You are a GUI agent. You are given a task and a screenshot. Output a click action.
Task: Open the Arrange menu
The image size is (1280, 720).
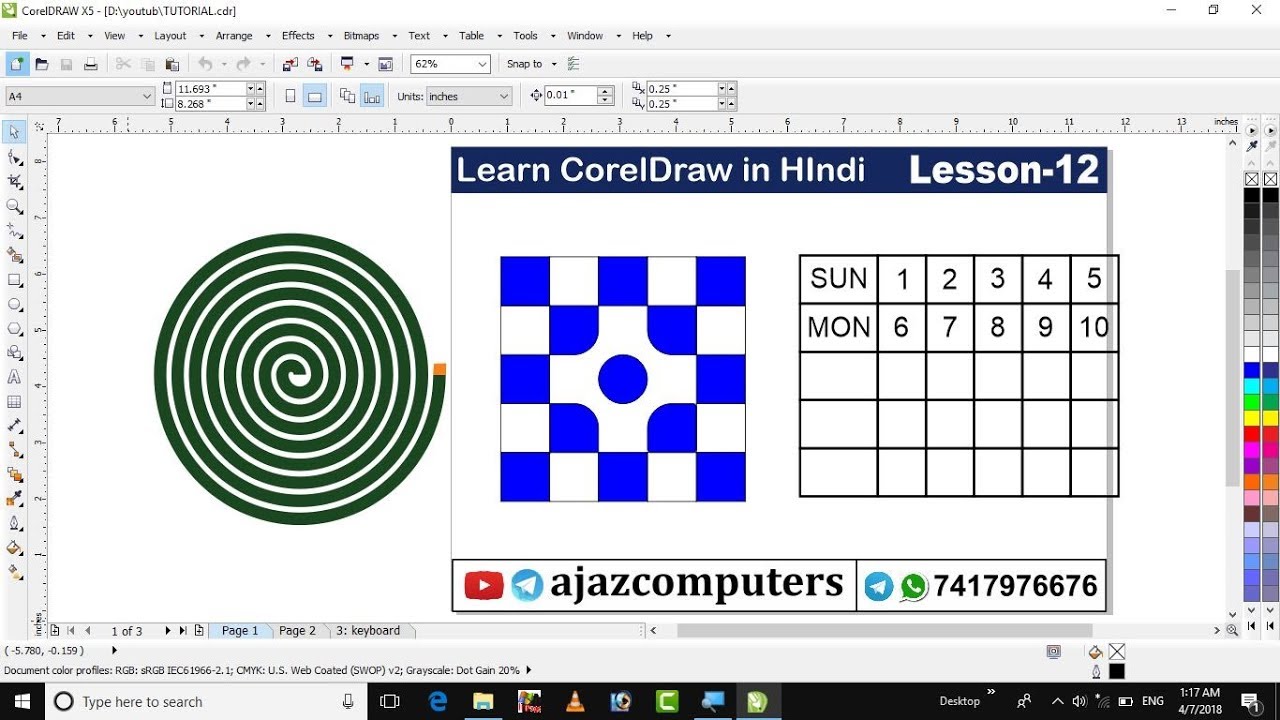(234, 35)
